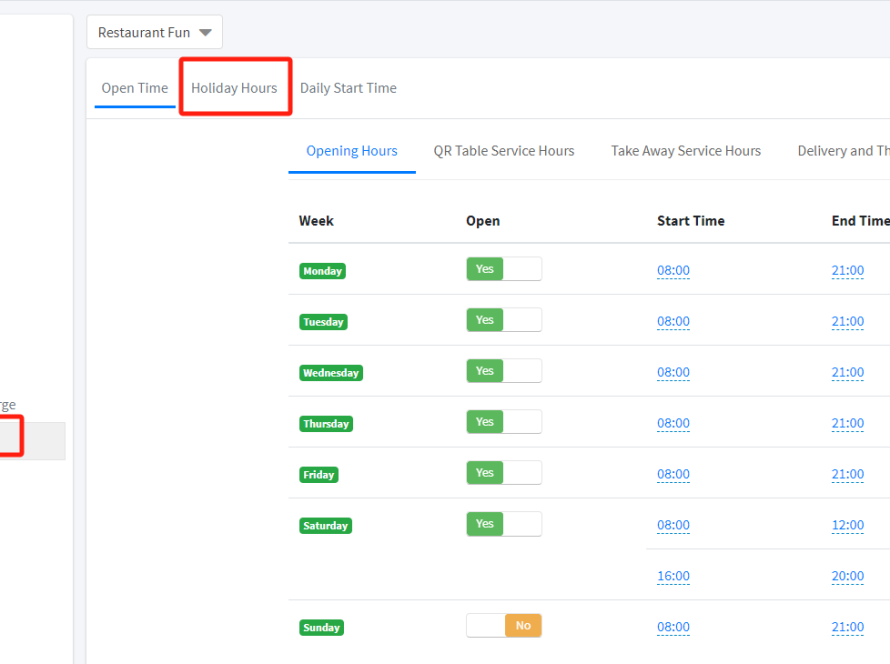Enable the Sunday open switch

point(503,626)
